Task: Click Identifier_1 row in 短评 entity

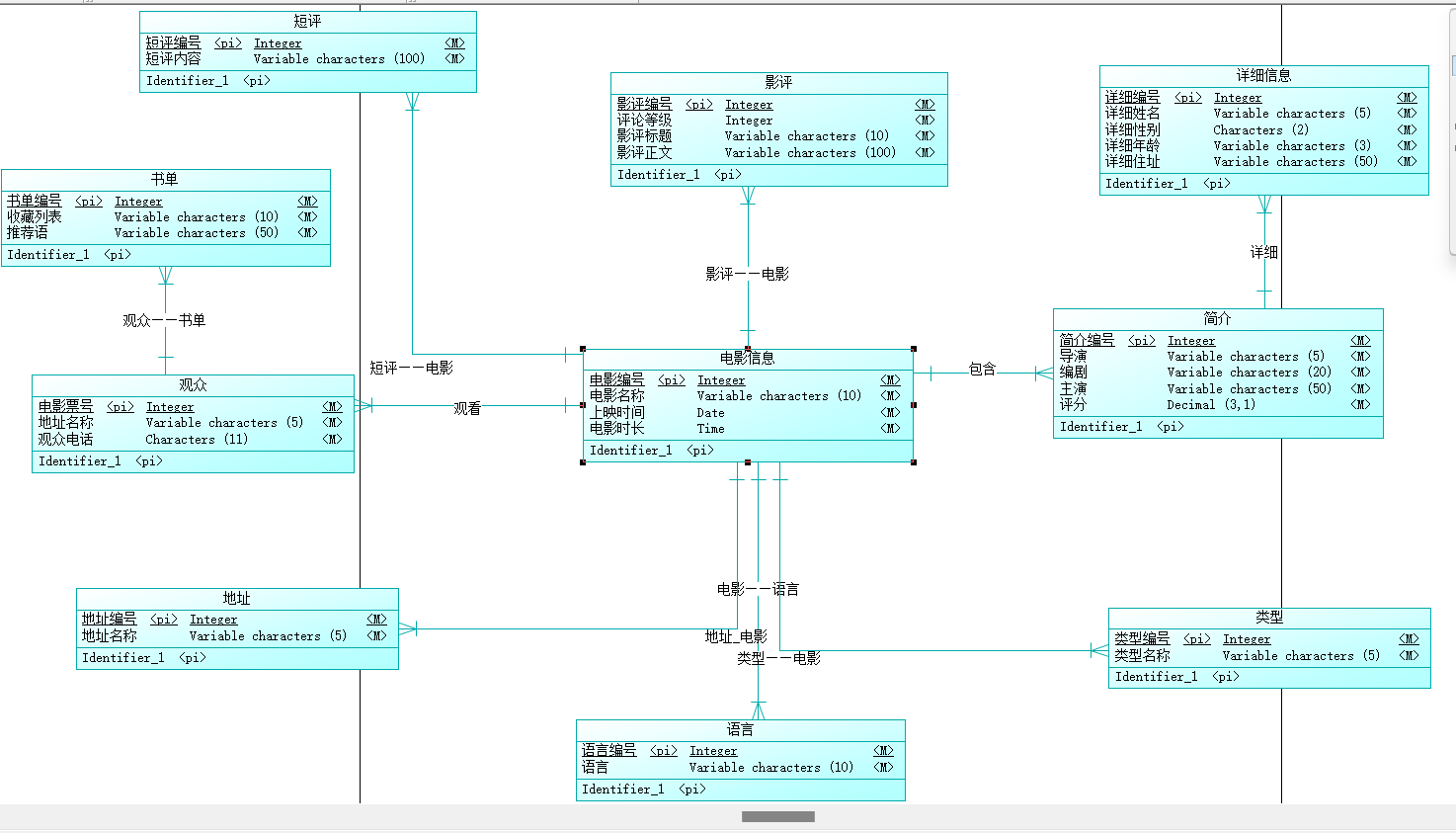Action: click(307, 80)
